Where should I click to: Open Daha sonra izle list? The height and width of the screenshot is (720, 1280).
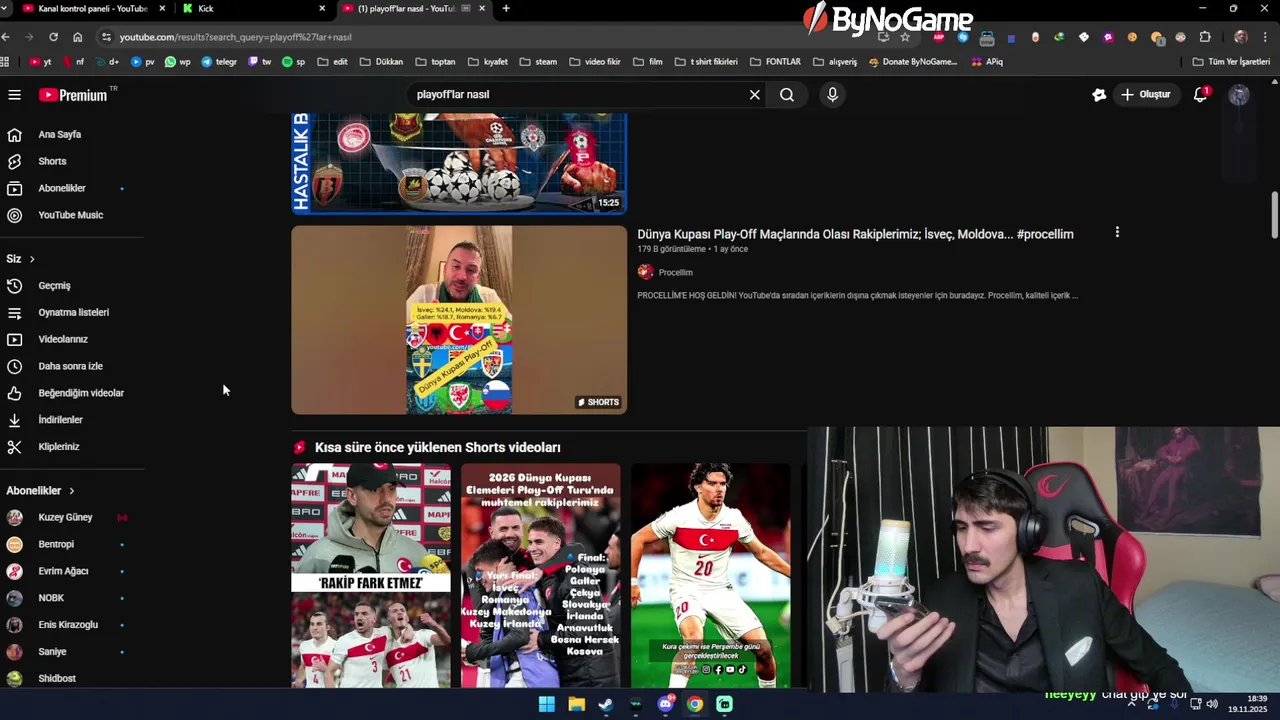[70, 366]
